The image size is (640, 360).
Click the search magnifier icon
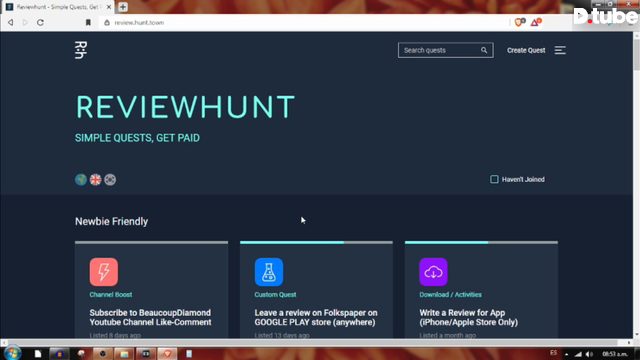[x=484, y=50]
